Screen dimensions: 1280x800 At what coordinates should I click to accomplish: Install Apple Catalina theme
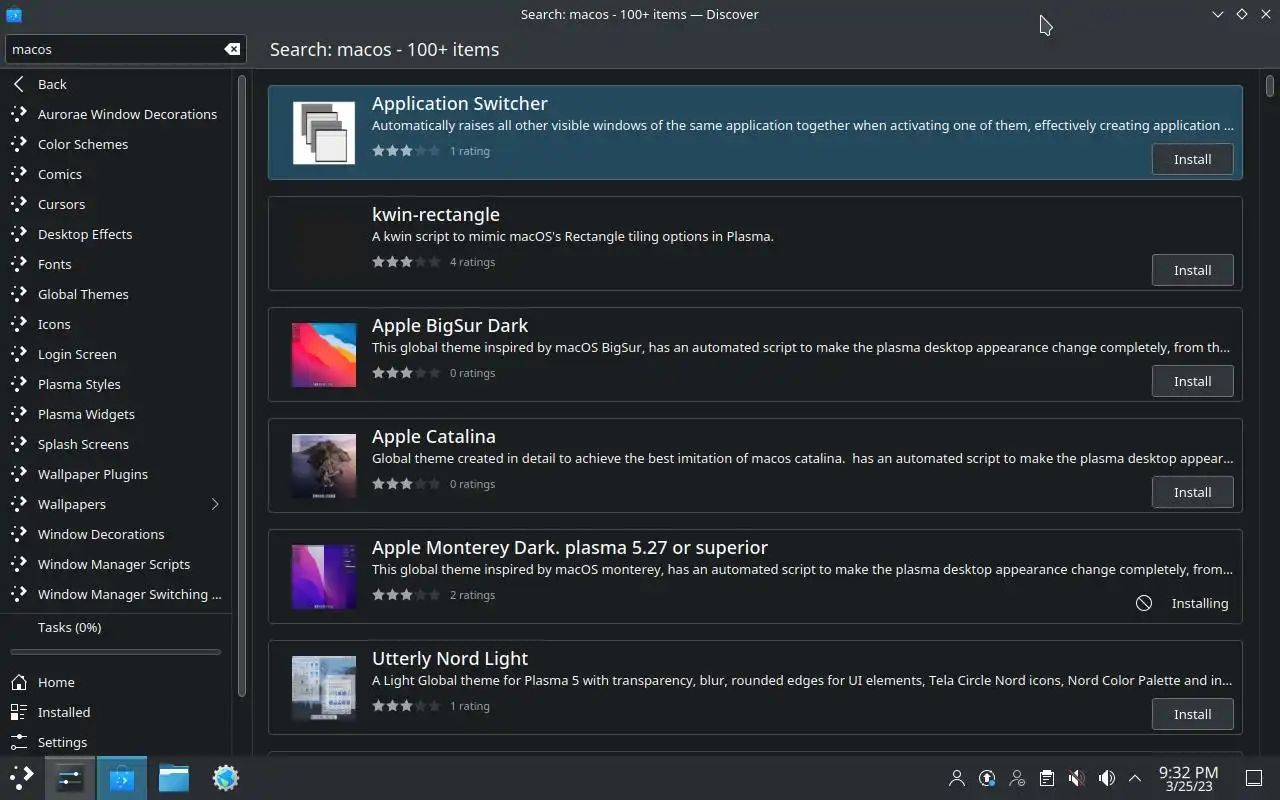[x=1192, y=492]
